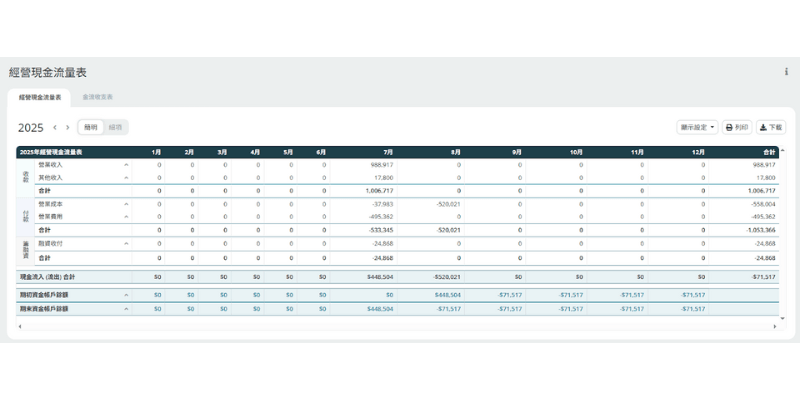Image resolution: width=800 pixels, height=400 pixels.
Task: Open the 顯示設定 dropdown
Action: (697, 128)
